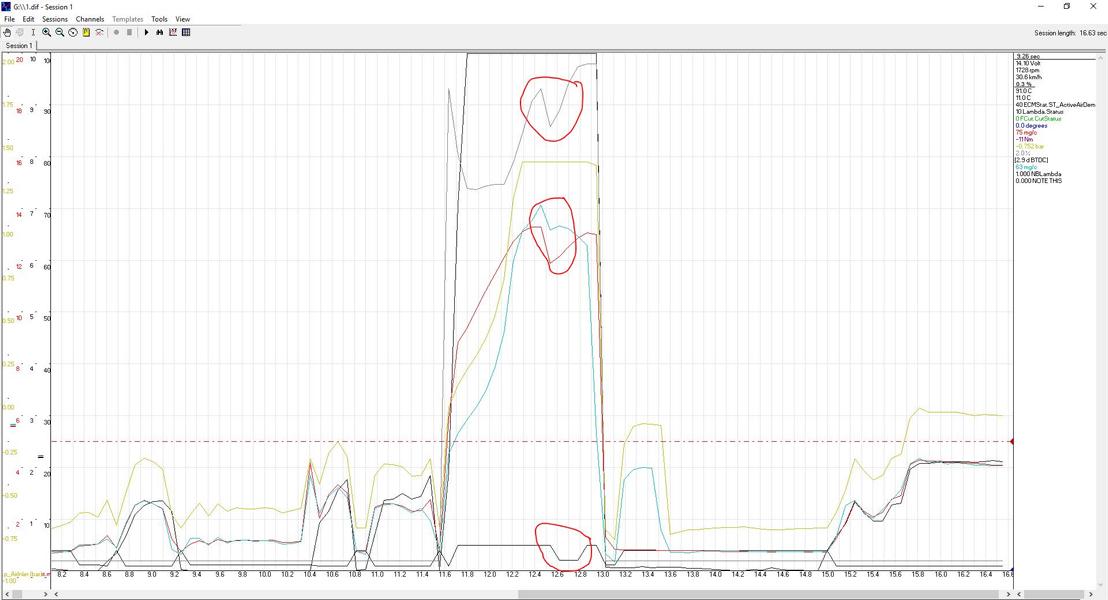This screenshot has height=600, width=1108.
Task: Open the Sessions menu
Action: (x=54, y=19)
